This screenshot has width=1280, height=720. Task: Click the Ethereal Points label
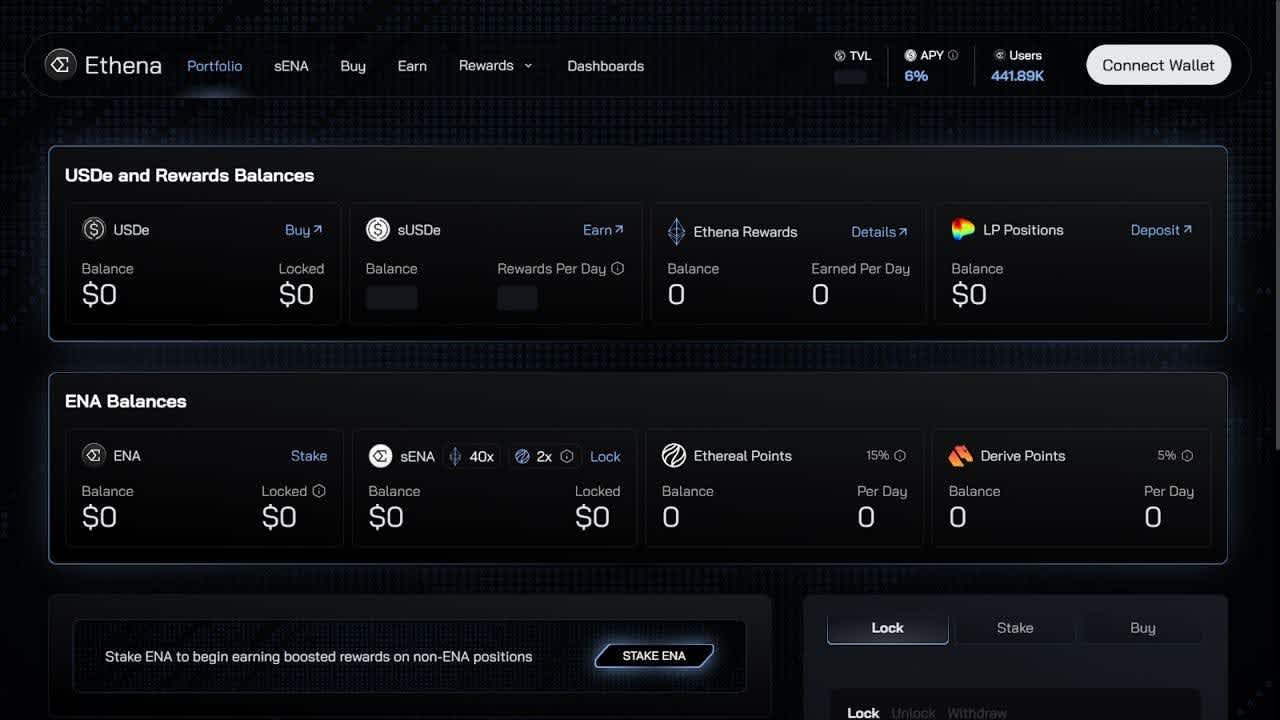743,456
